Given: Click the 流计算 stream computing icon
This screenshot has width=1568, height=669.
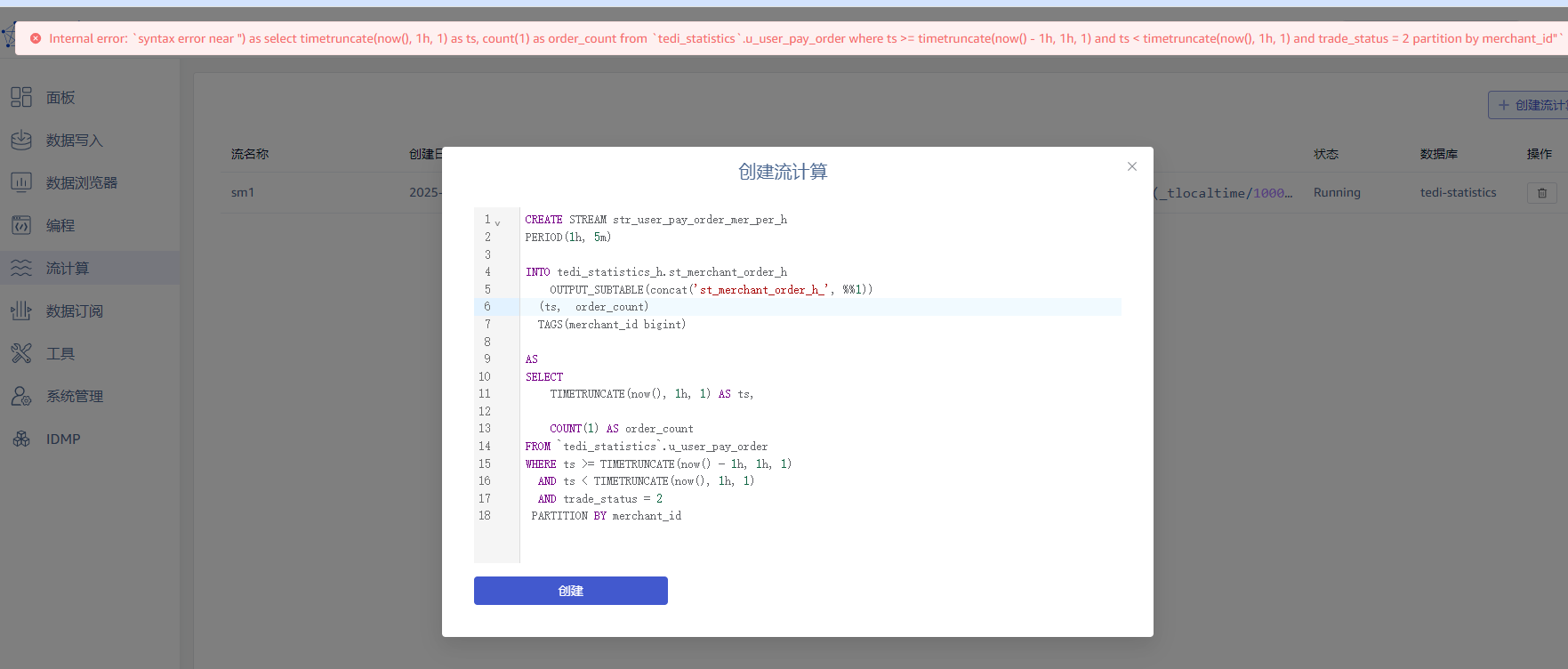Looking at the screenshot, I should tap(21, 268).
